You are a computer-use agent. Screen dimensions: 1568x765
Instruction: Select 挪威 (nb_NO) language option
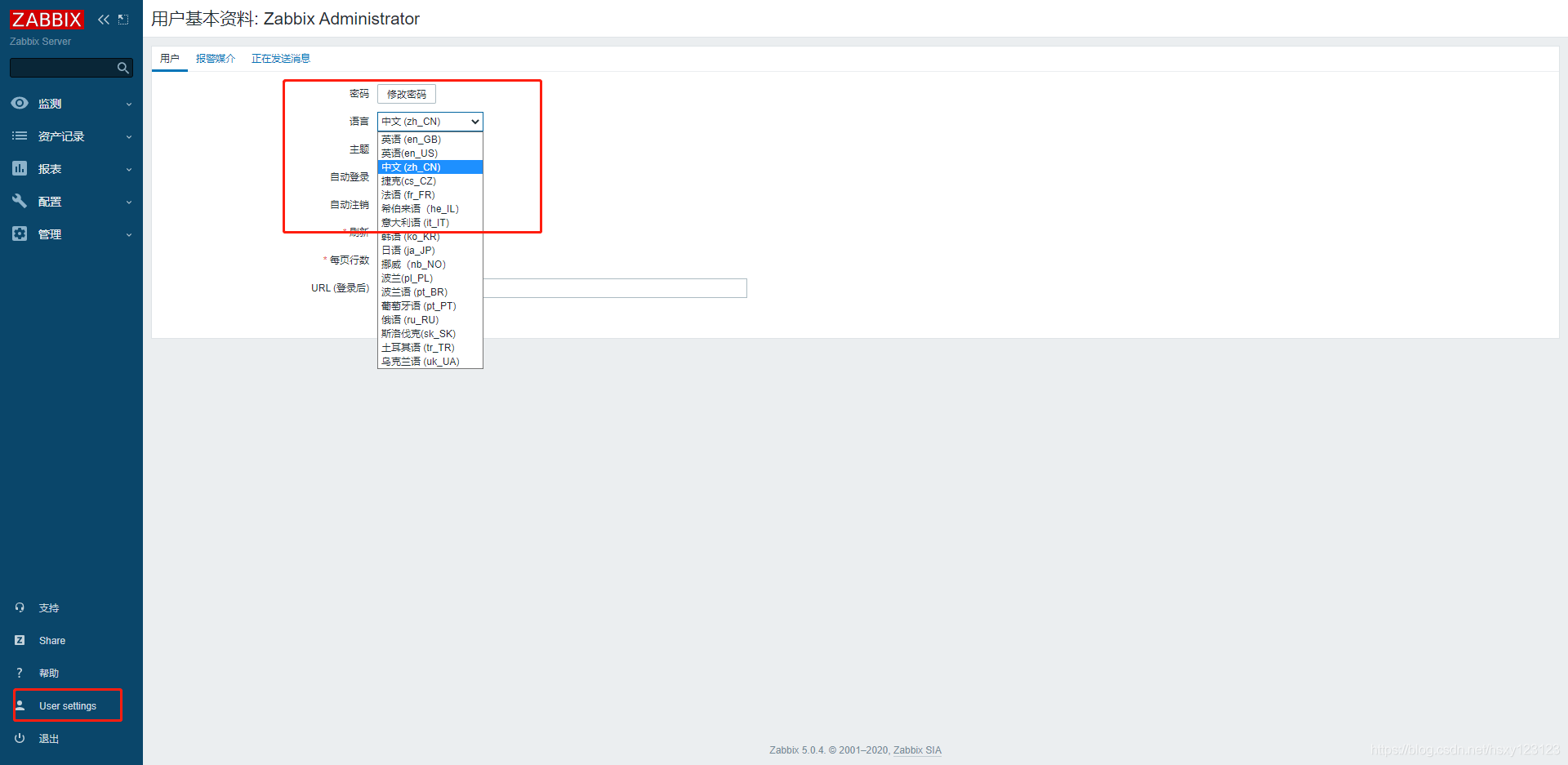(x=430, y=265)
